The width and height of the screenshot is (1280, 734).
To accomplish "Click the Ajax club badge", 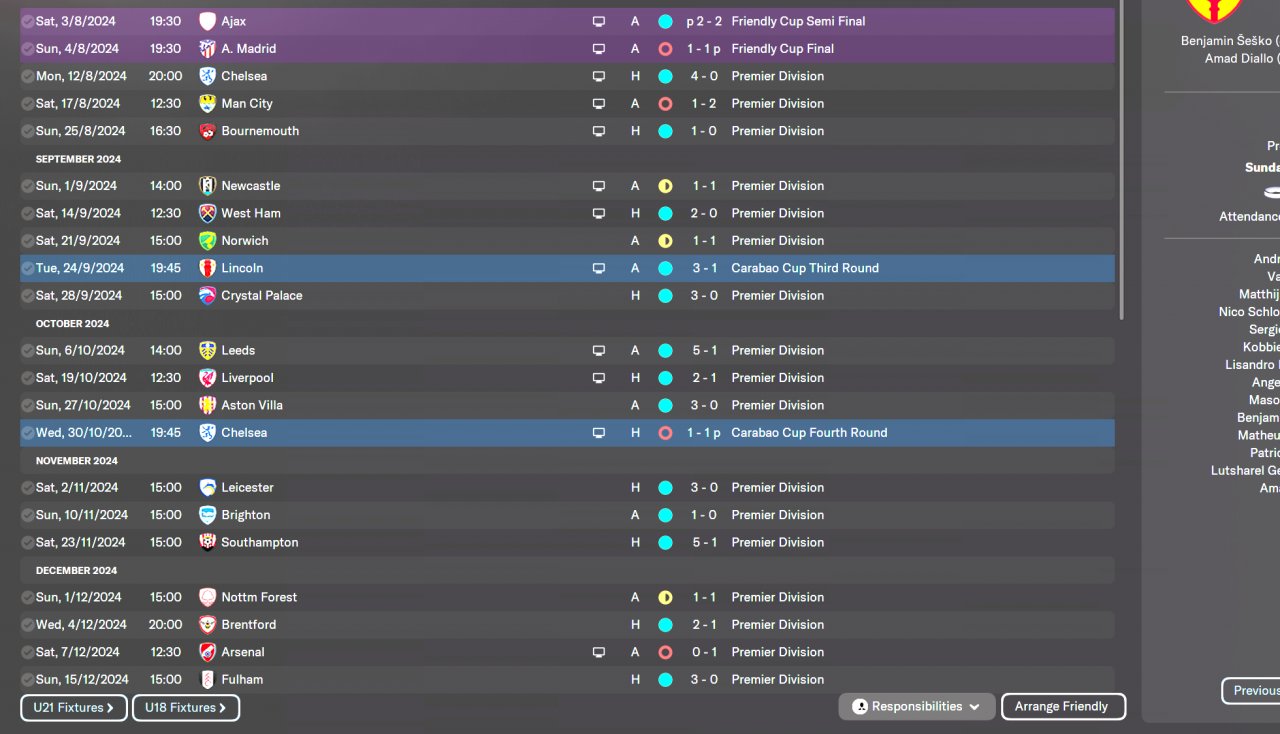I will pyautogui.click(x=207, y=21).
